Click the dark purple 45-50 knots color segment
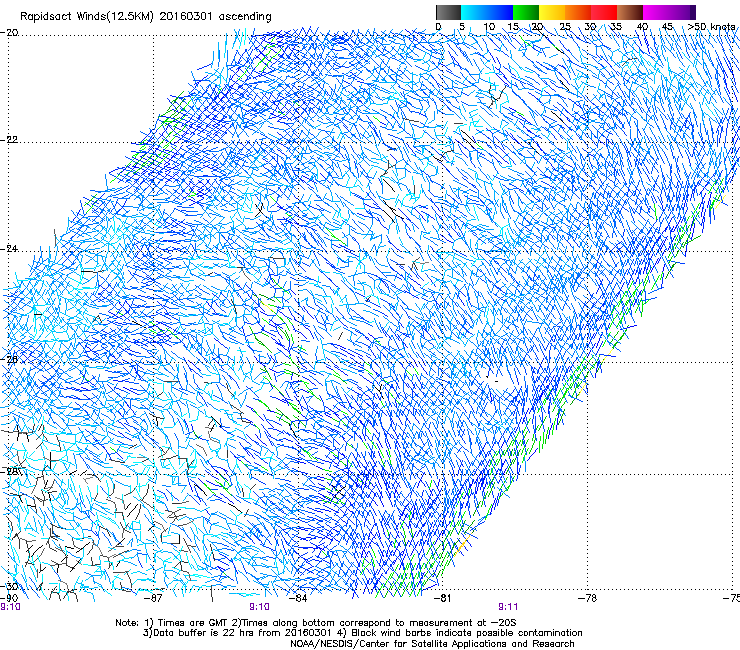The height and width of the screenshot is (650, 740). [x=682, y=12]
